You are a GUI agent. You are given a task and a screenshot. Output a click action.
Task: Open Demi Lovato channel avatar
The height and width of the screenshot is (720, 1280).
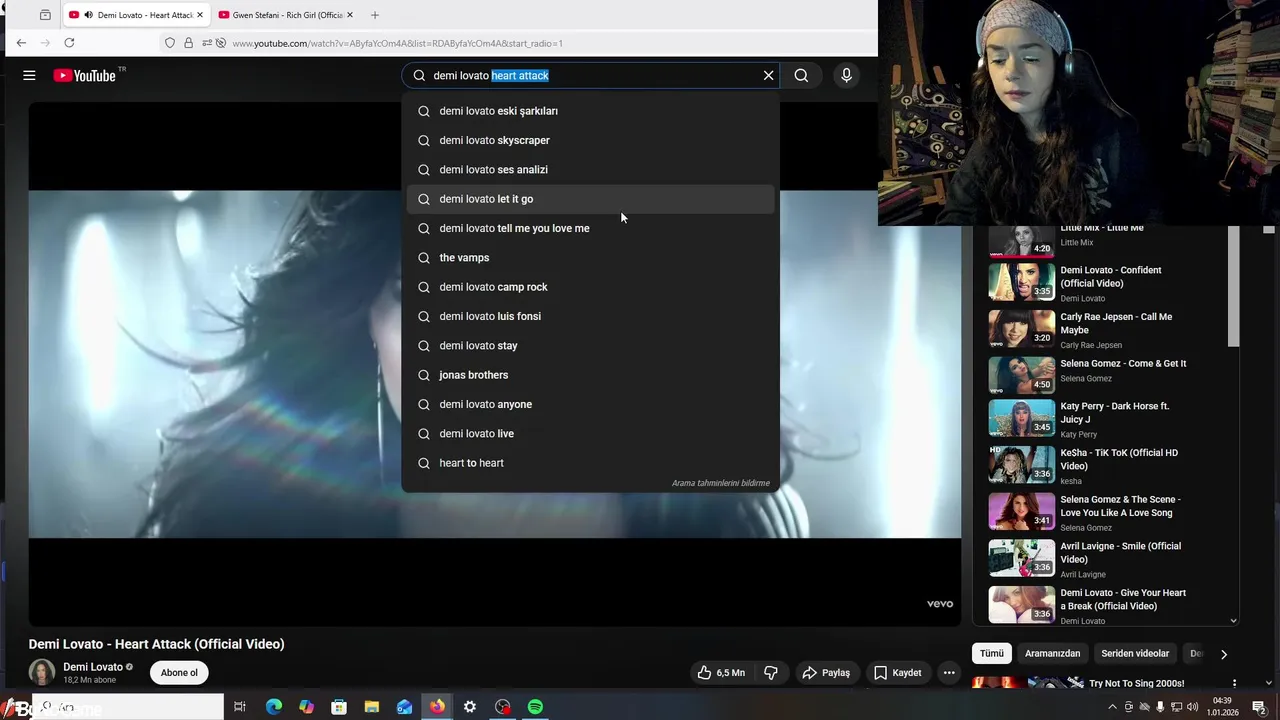(42, 673)
